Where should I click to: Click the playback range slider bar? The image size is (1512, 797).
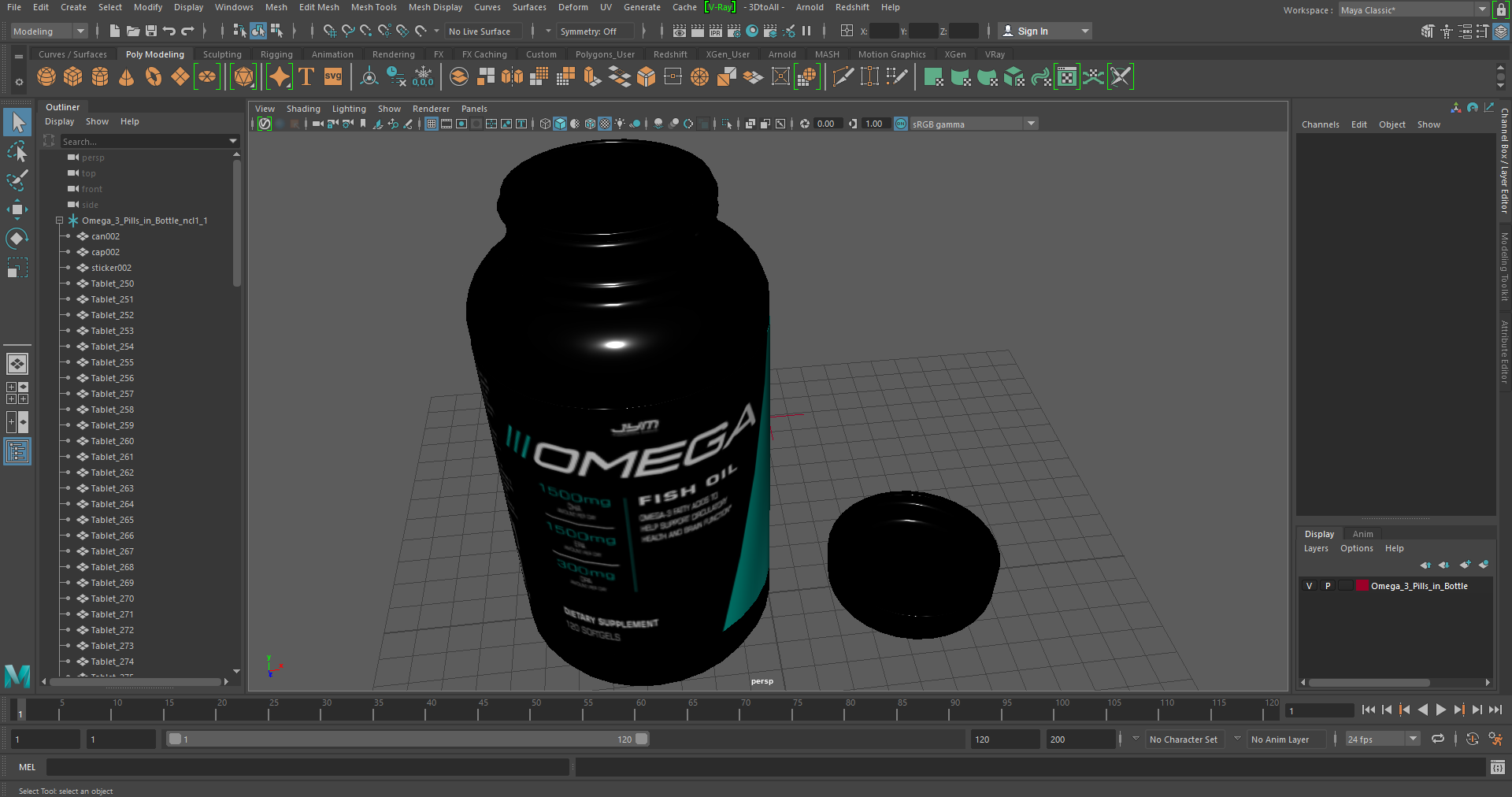coord(409,739)
